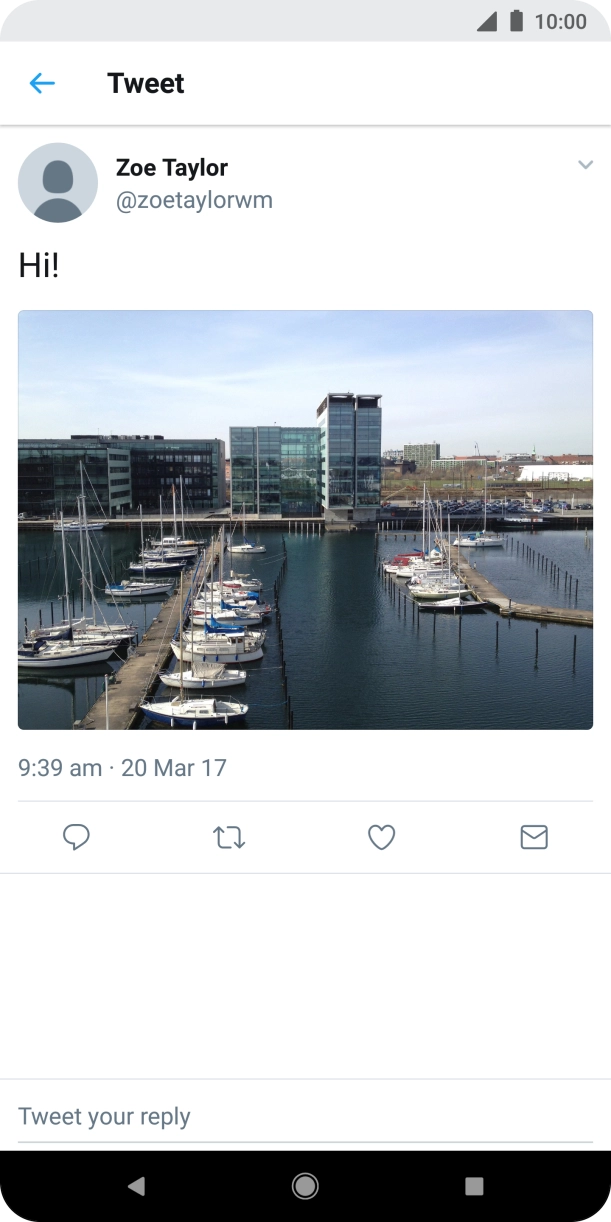Like the tweet with the heart icon

[x=382, y=837]
